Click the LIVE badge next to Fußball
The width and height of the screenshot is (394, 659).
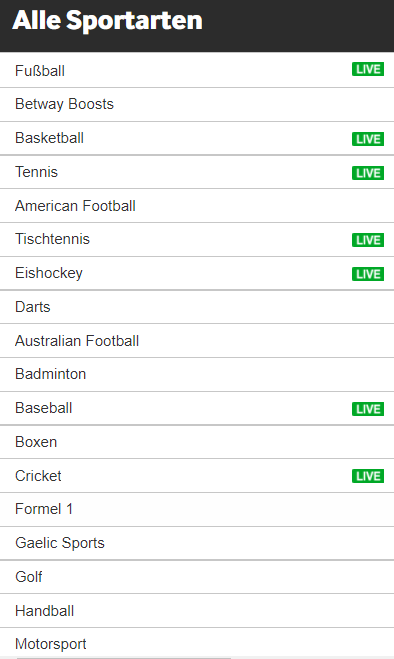[x=368, y=69]
